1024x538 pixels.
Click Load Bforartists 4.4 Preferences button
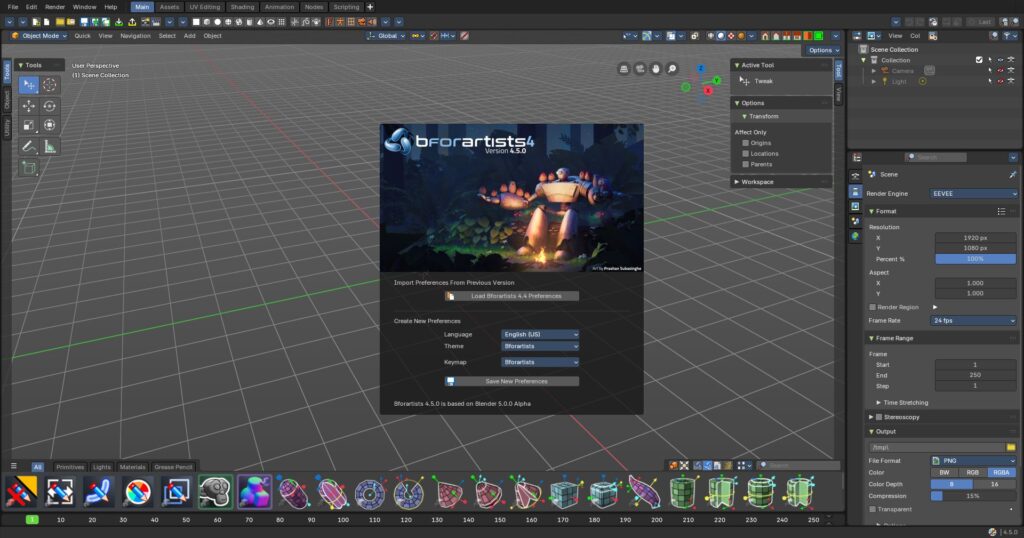511,296
